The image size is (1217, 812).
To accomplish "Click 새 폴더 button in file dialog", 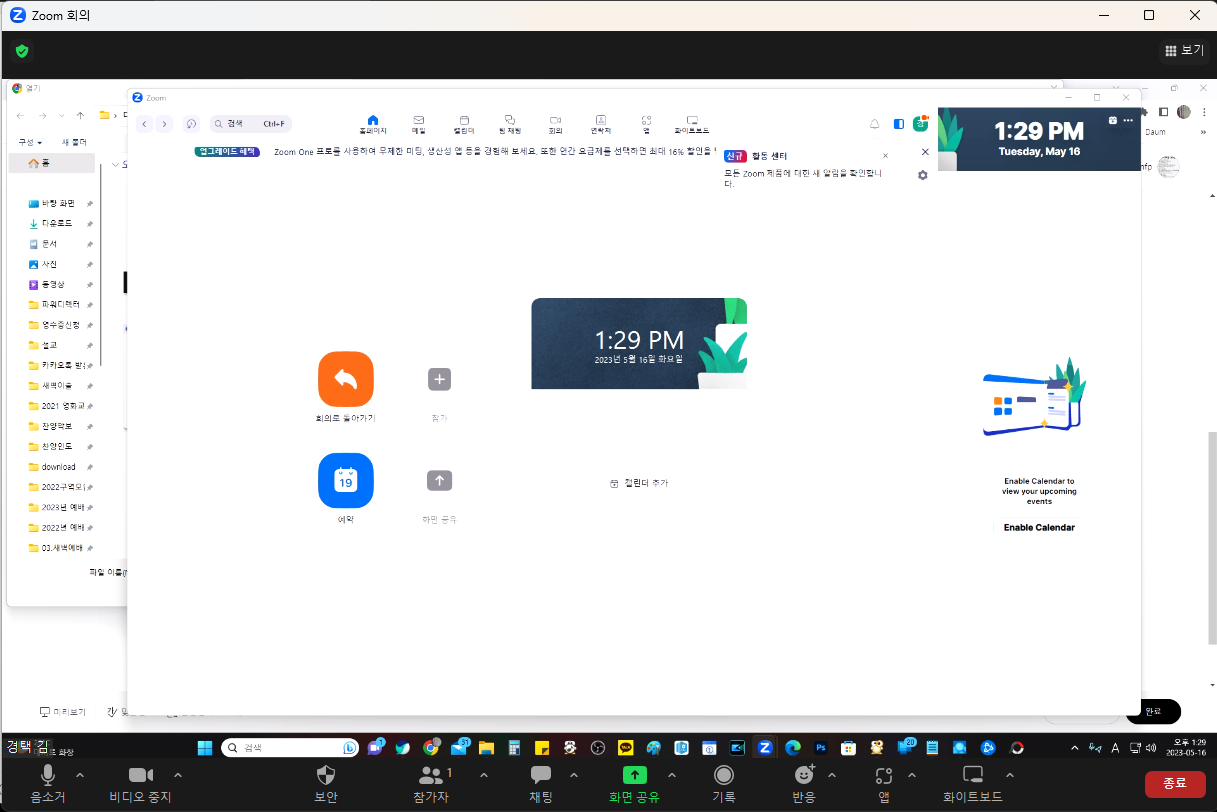I will [74, 142].
